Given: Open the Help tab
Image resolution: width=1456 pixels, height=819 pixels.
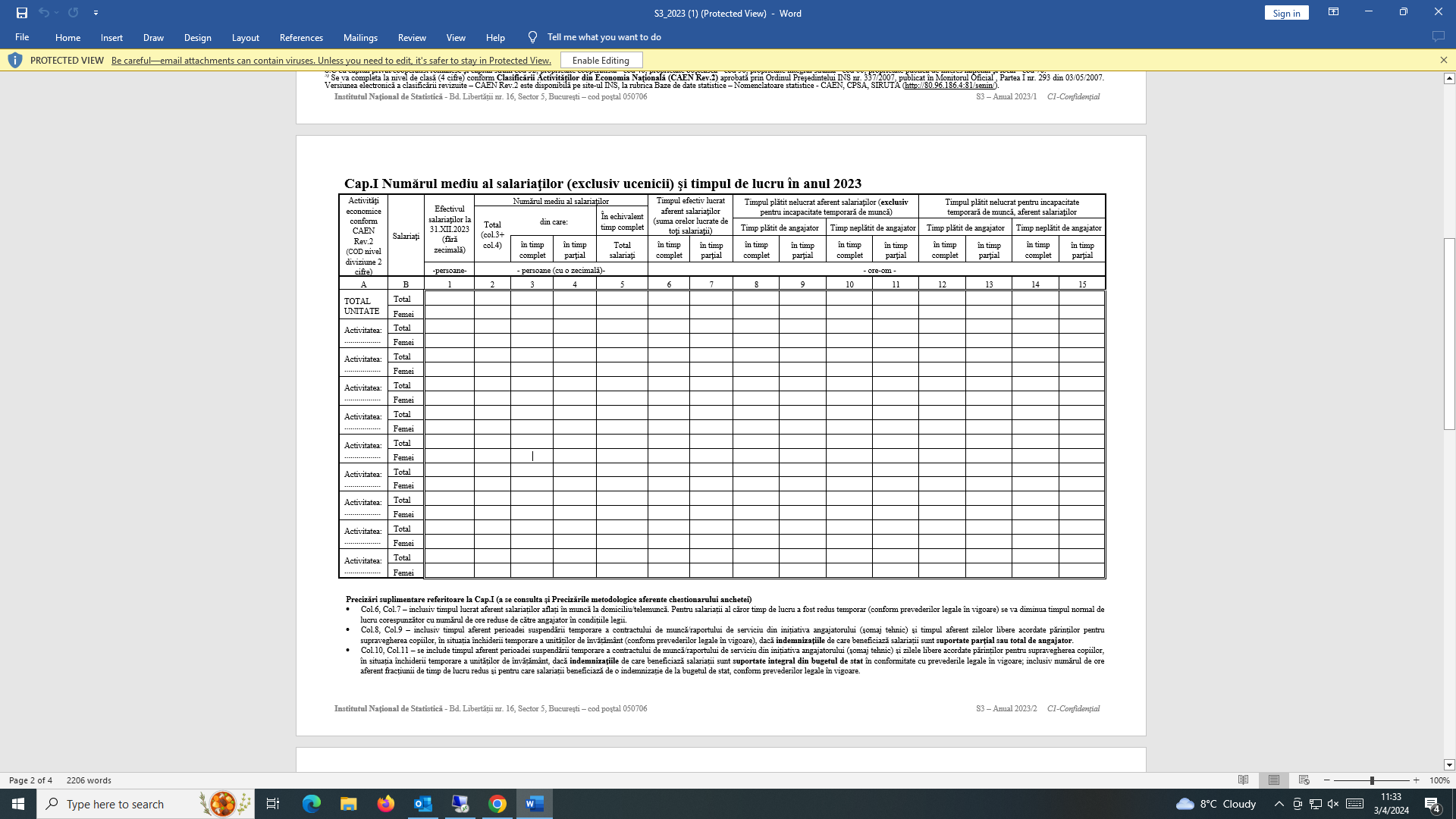Looking at the screenshot, I should 495,37.
